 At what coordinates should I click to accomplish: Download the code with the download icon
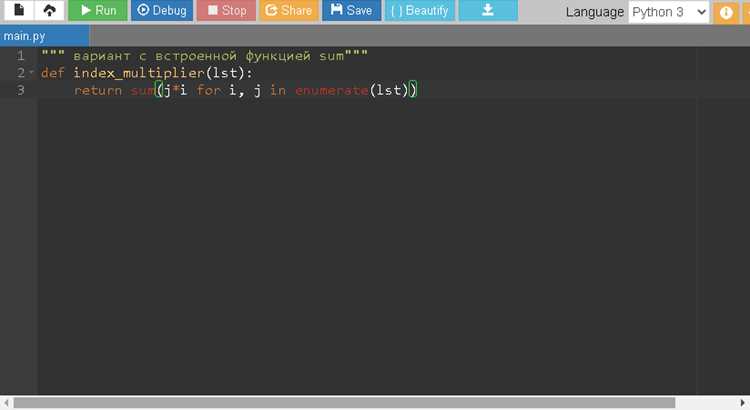488,10
